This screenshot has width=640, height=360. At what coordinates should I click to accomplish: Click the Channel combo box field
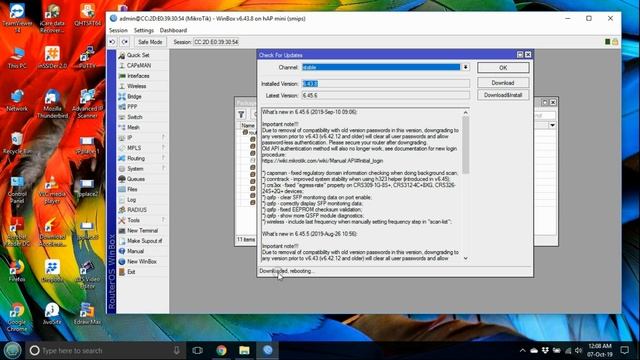tap(381, 67)
